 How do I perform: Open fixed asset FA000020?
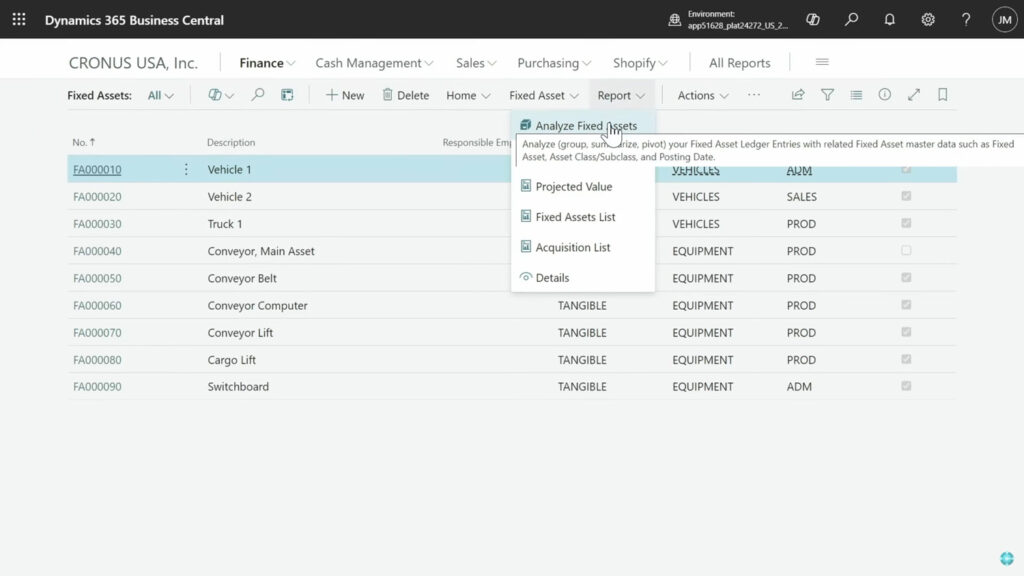(97, 197)
